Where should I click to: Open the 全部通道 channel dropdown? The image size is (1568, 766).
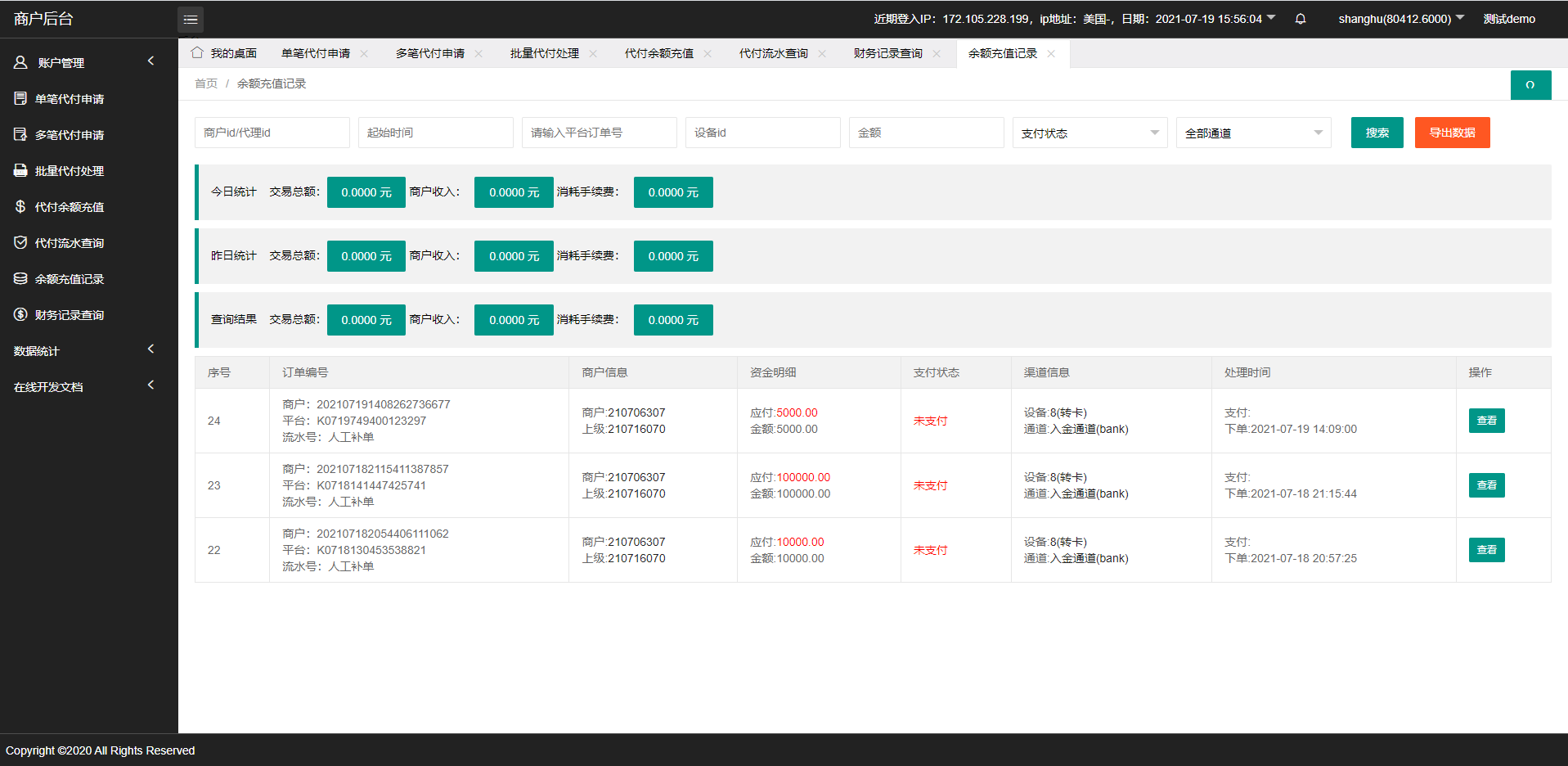(1253, 133)
